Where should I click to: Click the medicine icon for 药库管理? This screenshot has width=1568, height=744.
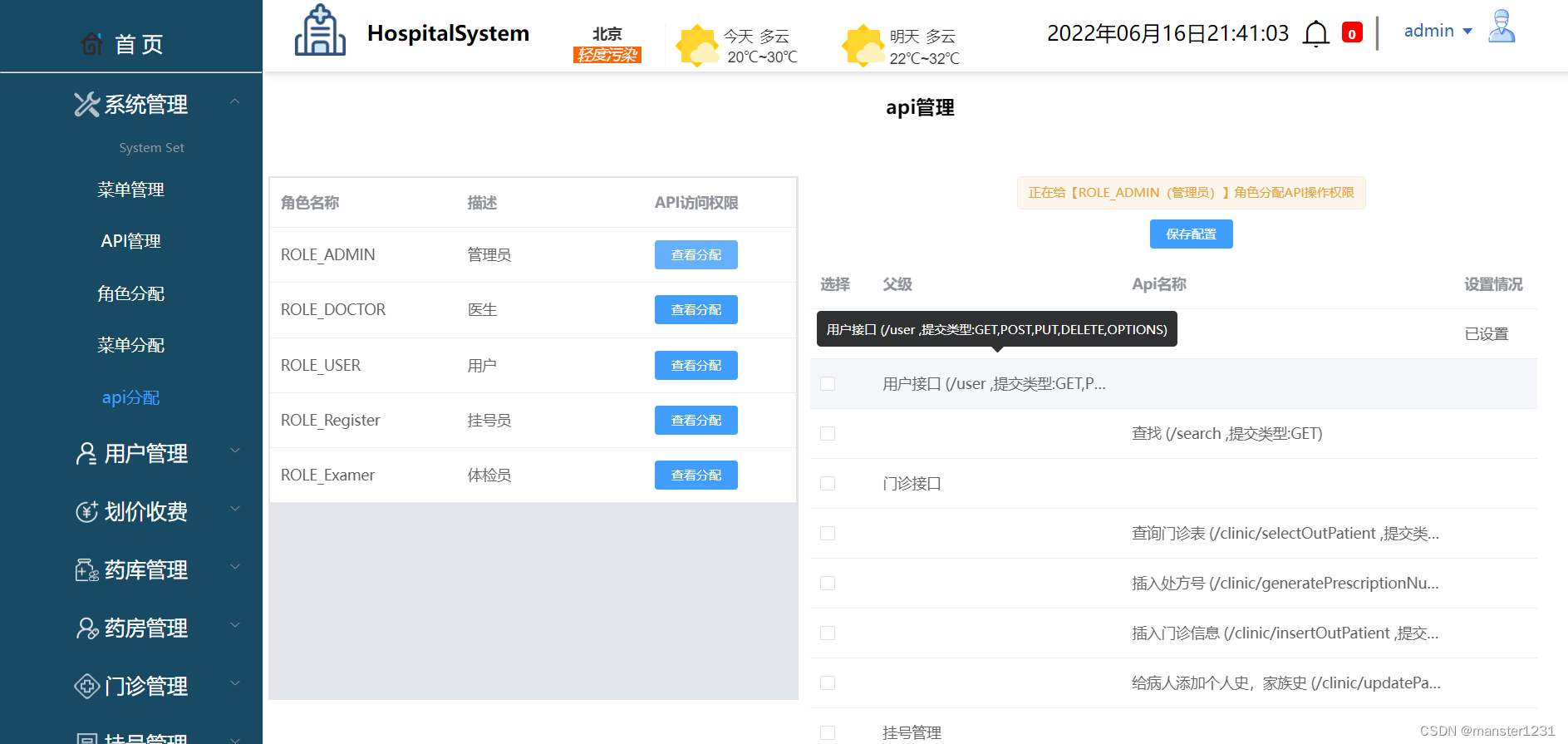click(86, 569)
